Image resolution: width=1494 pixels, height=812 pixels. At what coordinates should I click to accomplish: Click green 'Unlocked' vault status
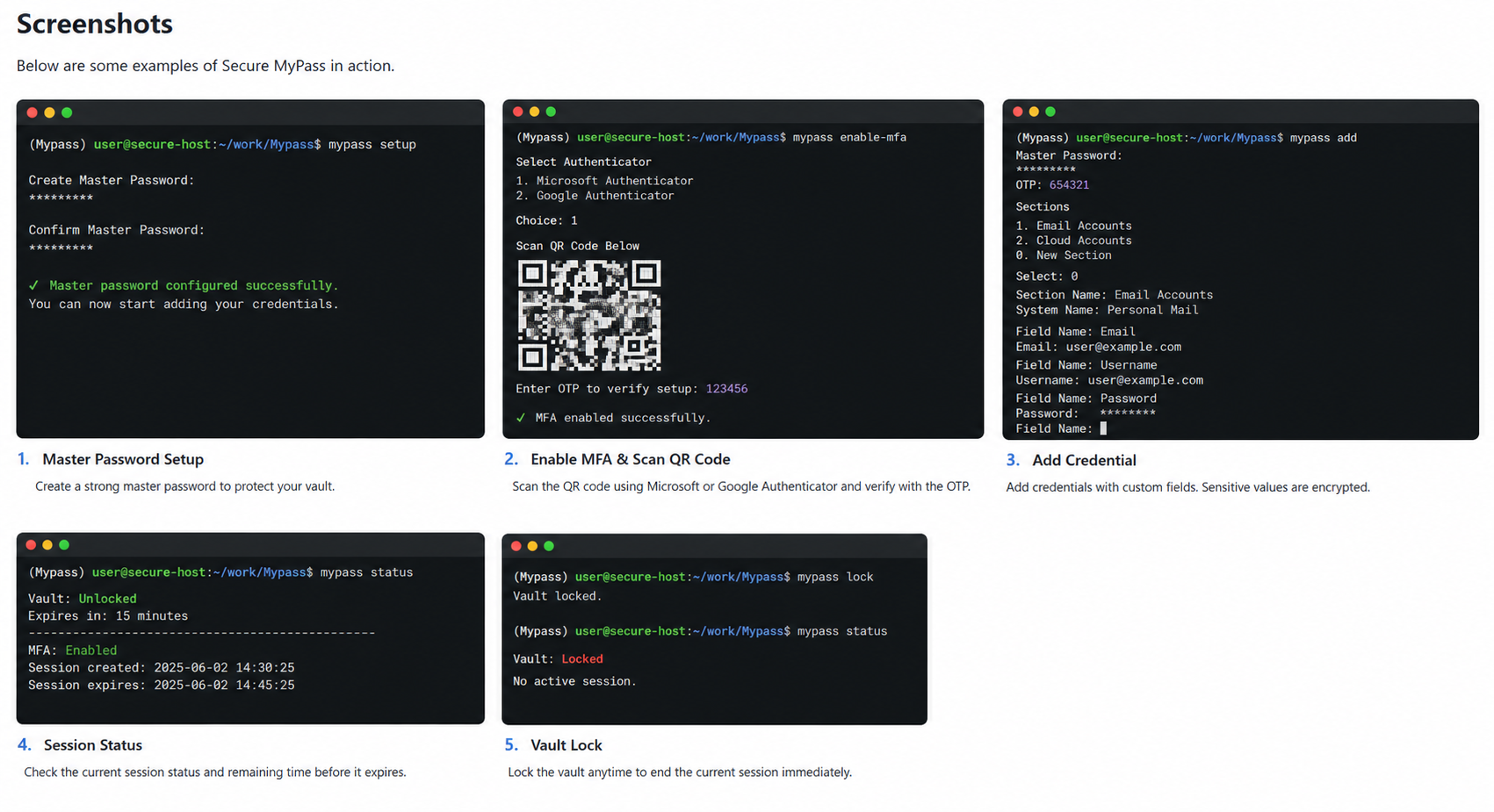107,599
